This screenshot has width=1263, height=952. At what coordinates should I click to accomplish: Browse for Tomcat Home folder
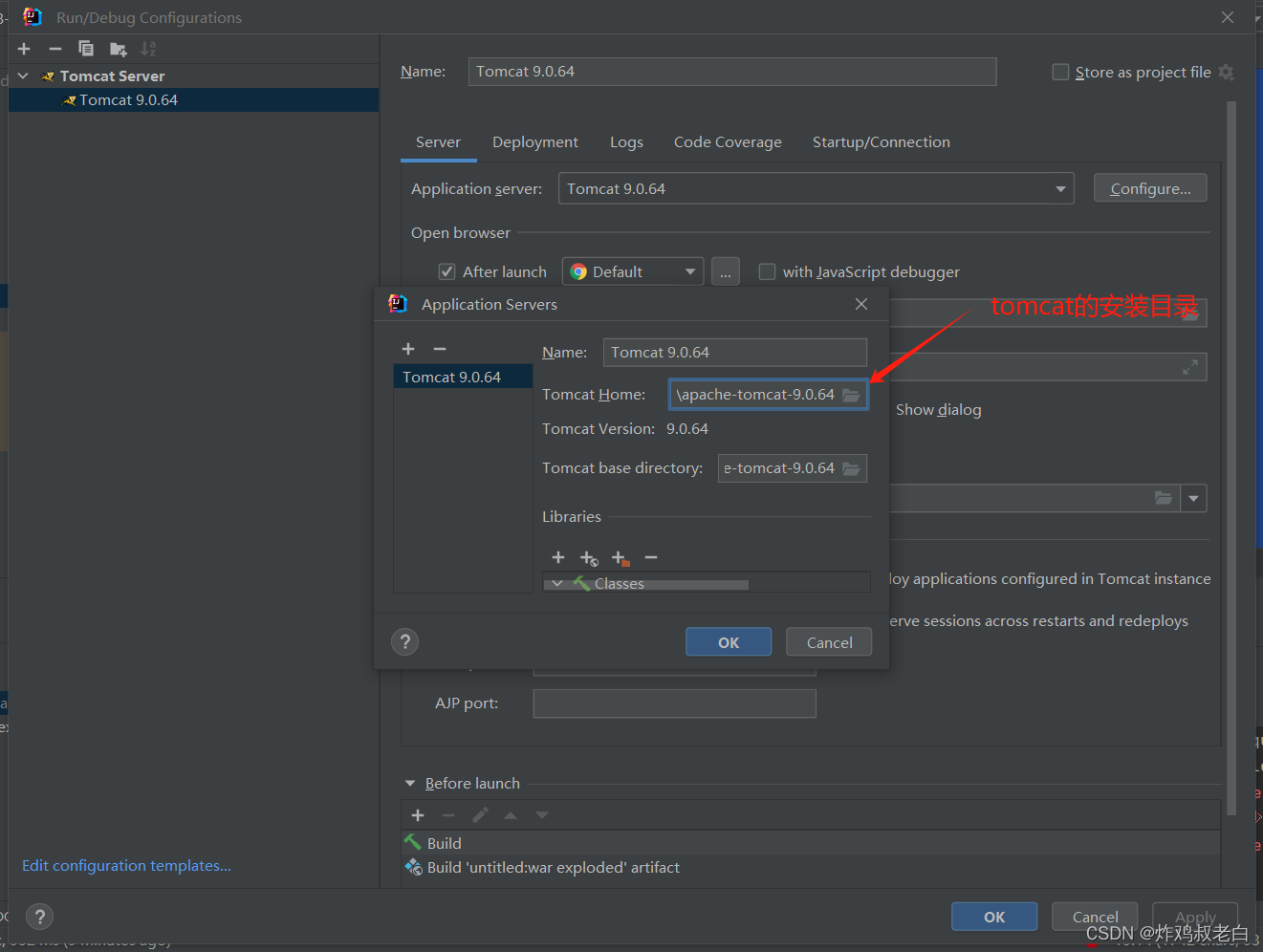pyautogui.click(x=851, y=395)
